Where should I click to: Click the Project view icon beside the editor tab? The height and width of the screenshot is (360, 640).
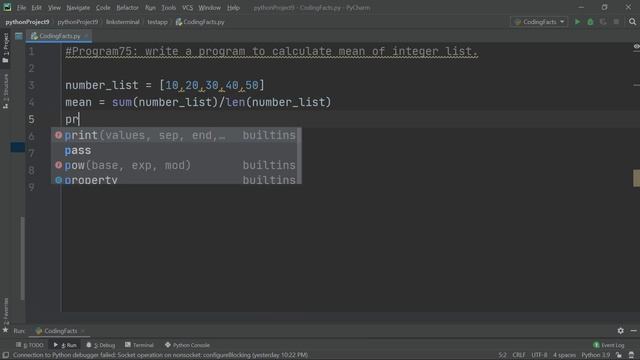pyautogui.click(x=19, y=36)
